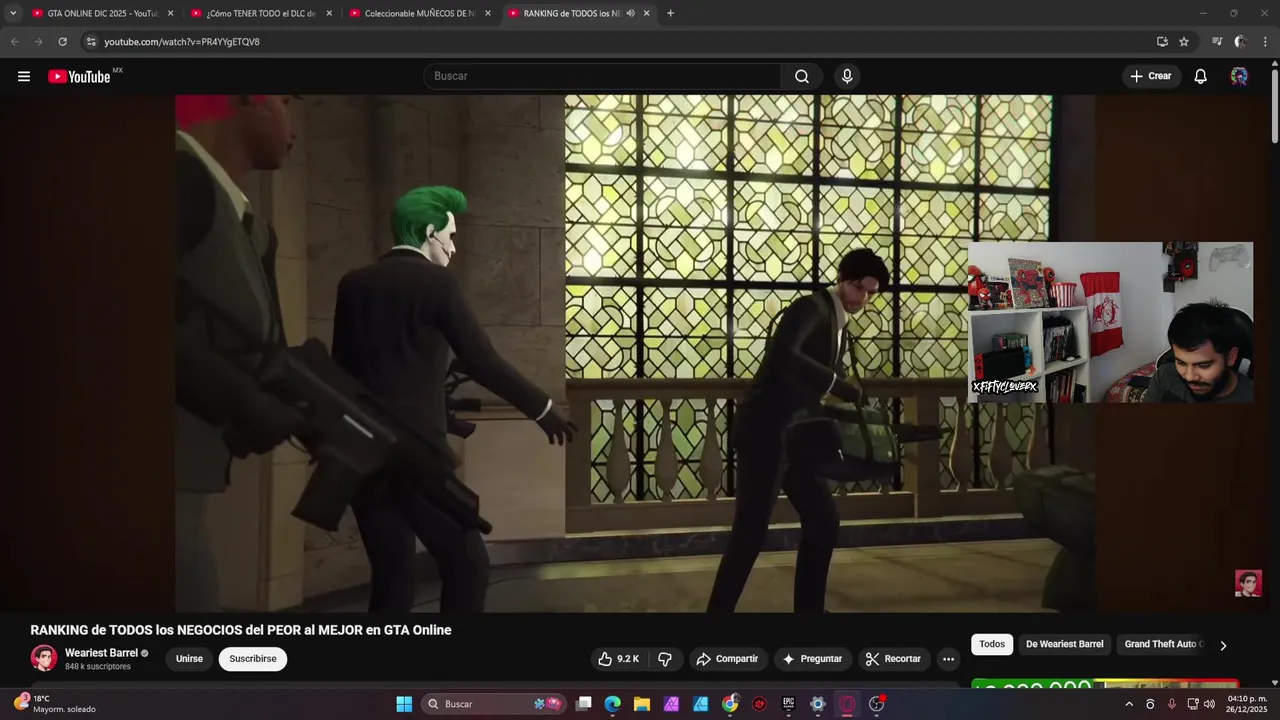This screenshot has width=1280, height=720.
Task: Open the browser profile icon
Action: (x=1240, y=42)
